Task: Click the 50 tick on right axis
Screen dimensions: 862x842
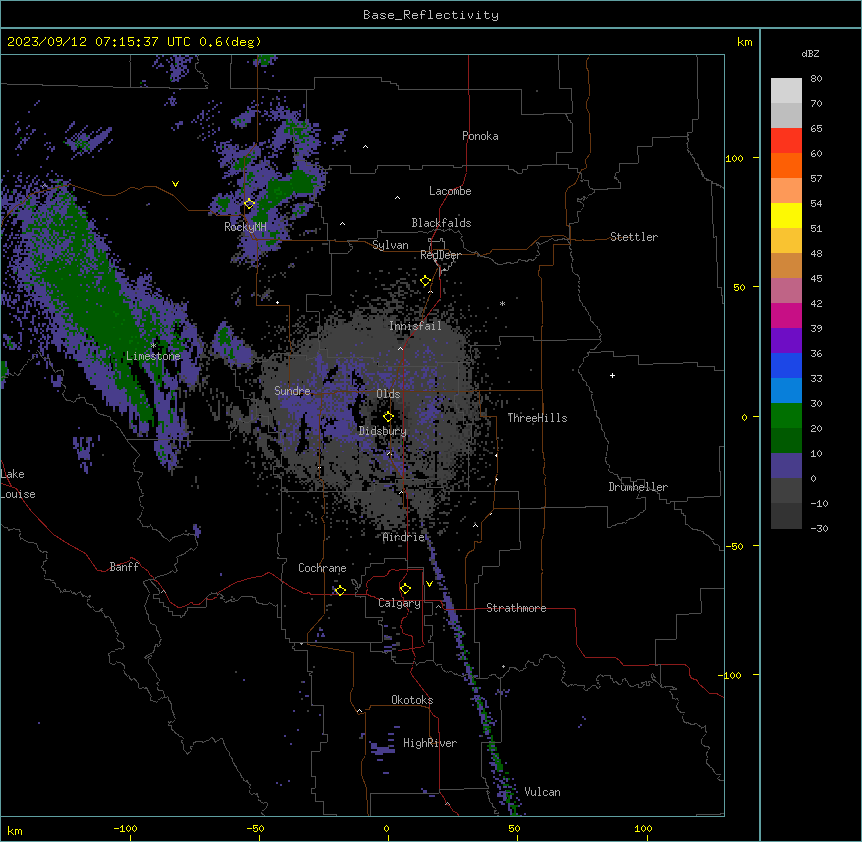Action: point(739,287)
